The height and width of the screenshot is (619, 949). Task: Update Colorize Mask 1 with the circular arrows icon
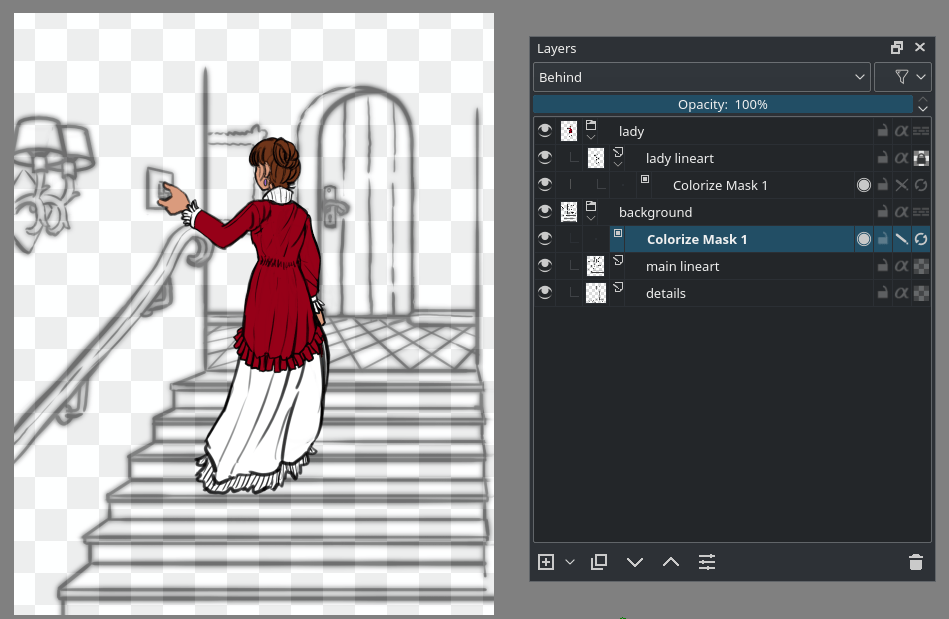[922, 239]
